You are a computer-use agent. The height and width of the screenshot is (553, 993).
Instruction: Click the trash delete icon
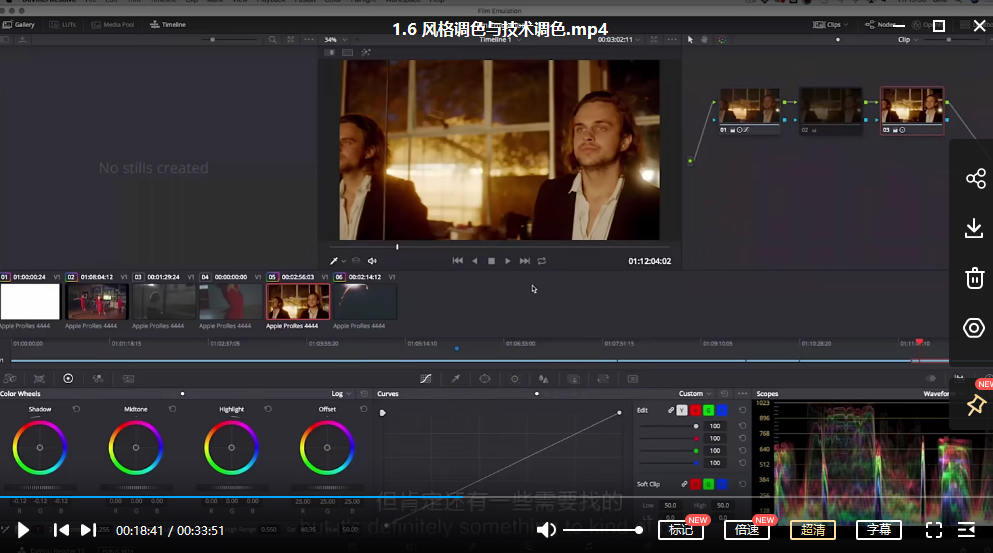(x=975, y=278)
